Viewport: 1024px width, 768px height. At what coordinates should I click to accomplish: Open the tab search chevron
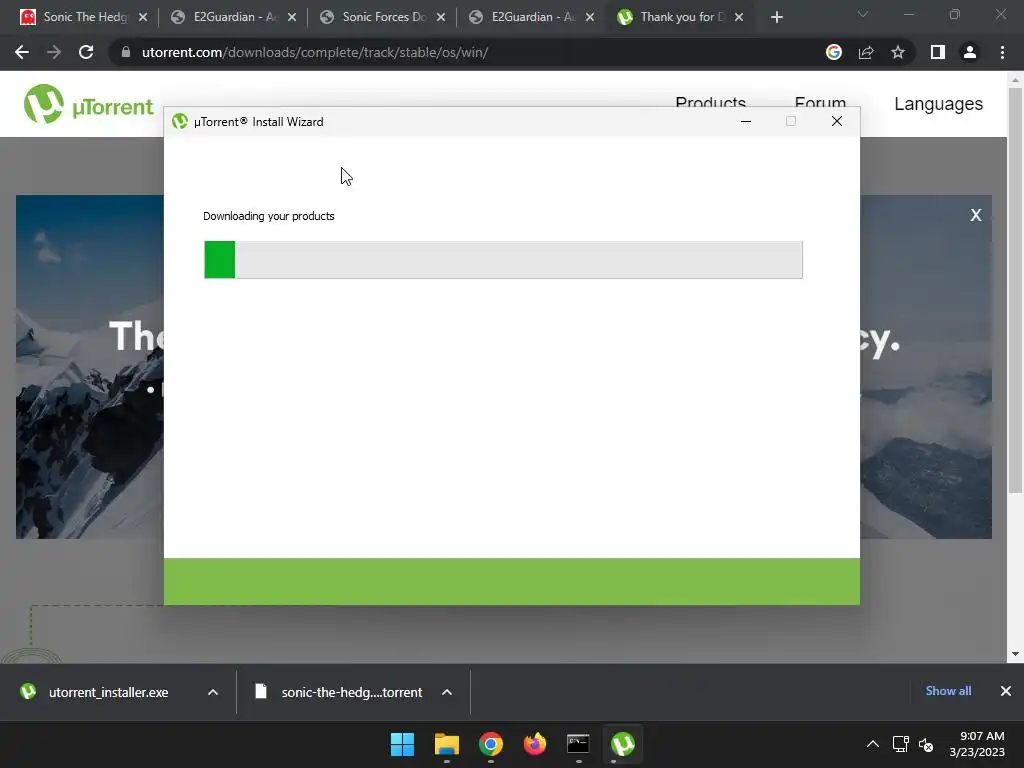(x=863, y=14)
